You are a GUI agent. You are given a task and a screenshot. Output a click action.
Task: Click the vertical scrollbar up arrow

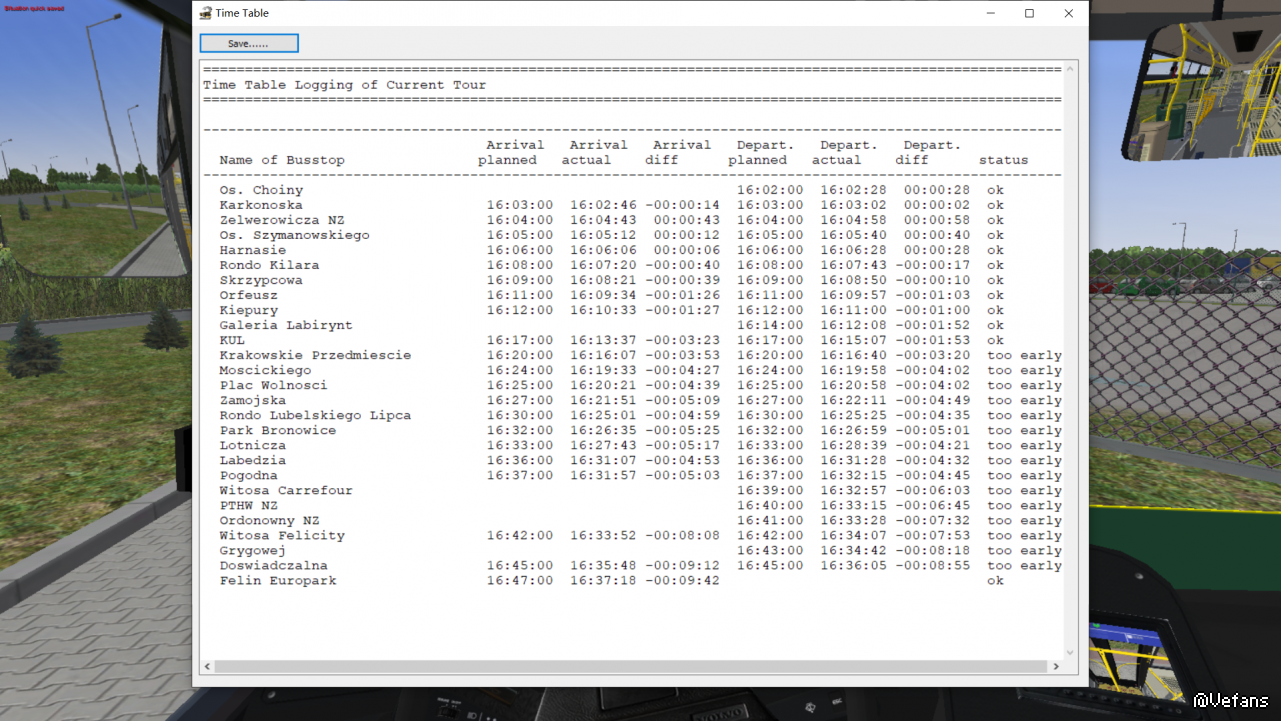pos(1070,70)
